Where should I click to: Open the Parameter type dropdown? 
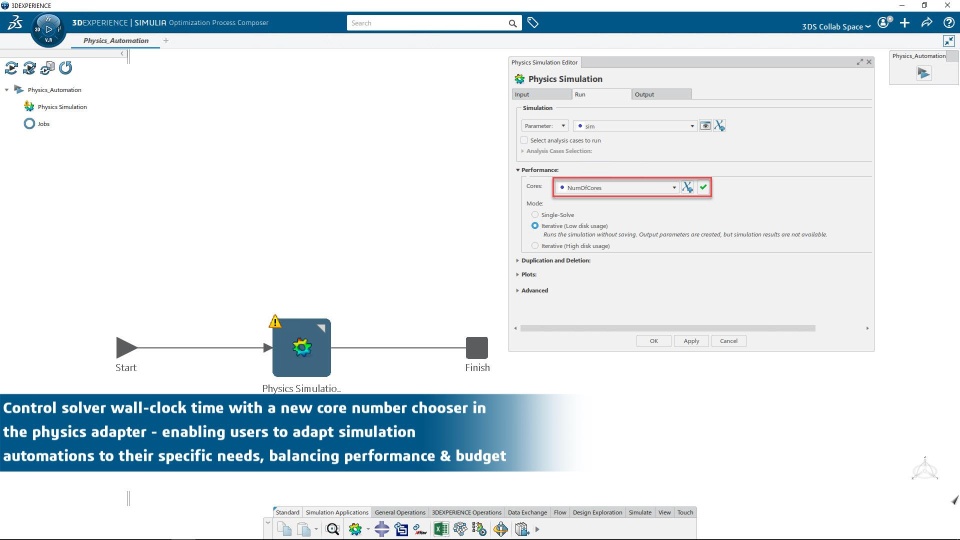tap(544, 126)
